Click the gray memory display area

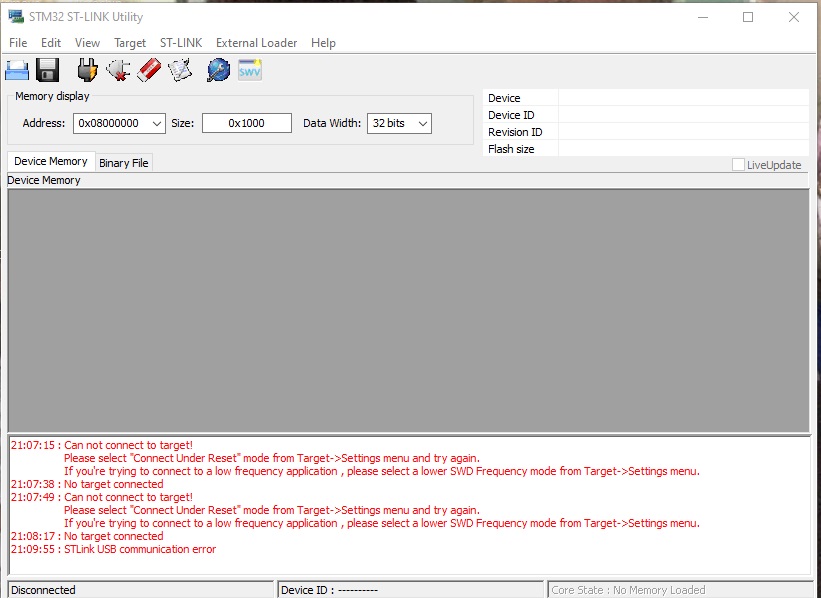tap(408, 311)
